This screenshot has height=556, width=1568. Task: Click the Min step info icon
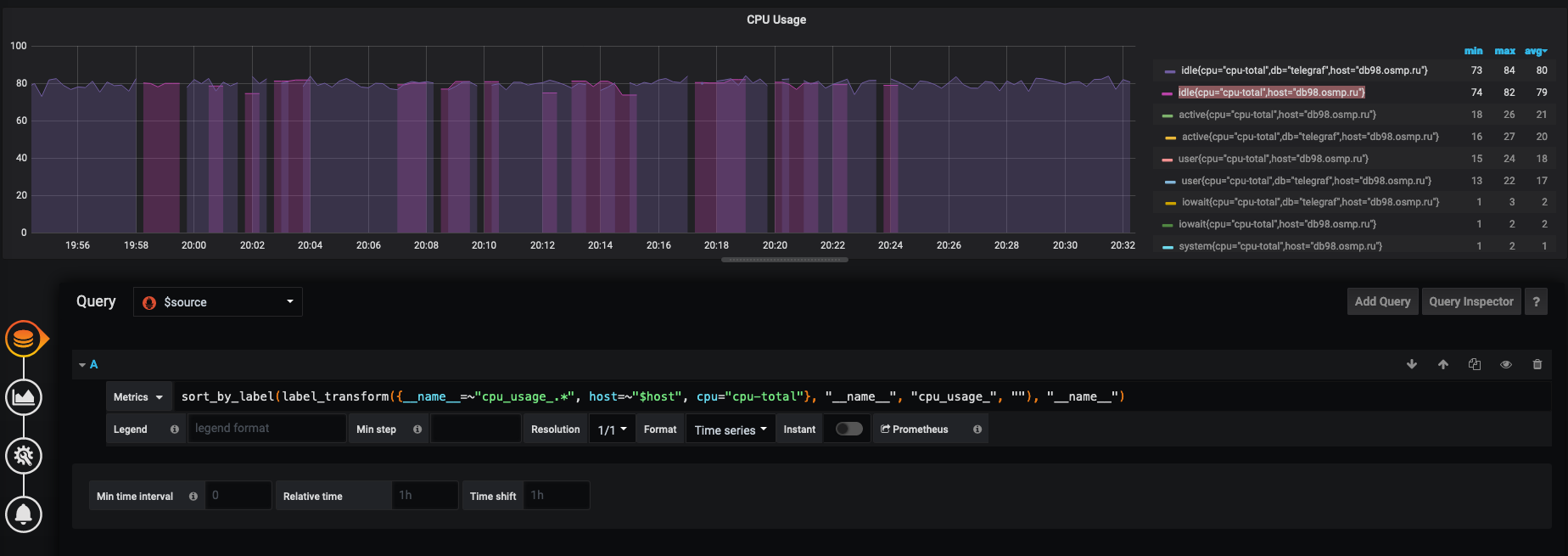click(x=417, y=430)
